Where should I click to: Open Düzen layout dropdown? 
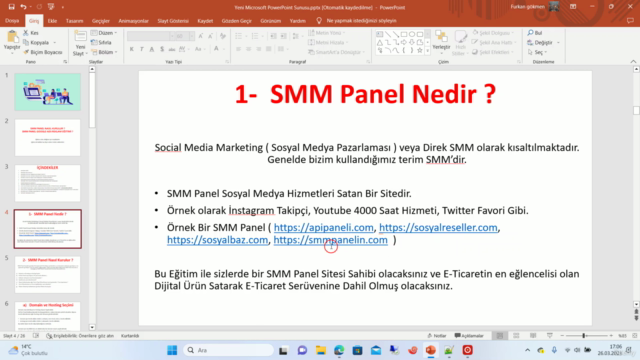pos(104,33)
